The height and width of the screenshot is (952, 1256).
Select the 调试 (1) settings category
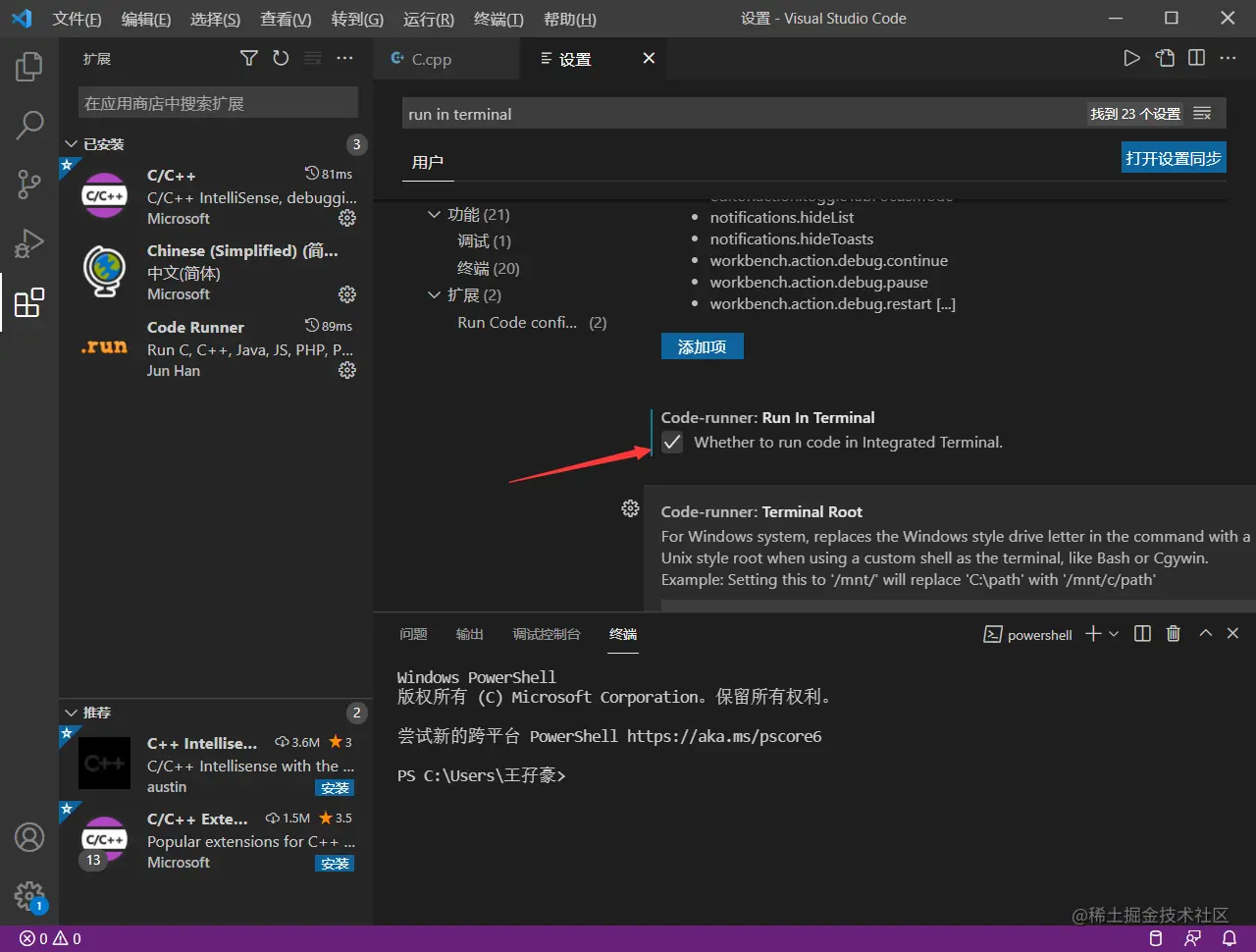(x=484, y=241)
